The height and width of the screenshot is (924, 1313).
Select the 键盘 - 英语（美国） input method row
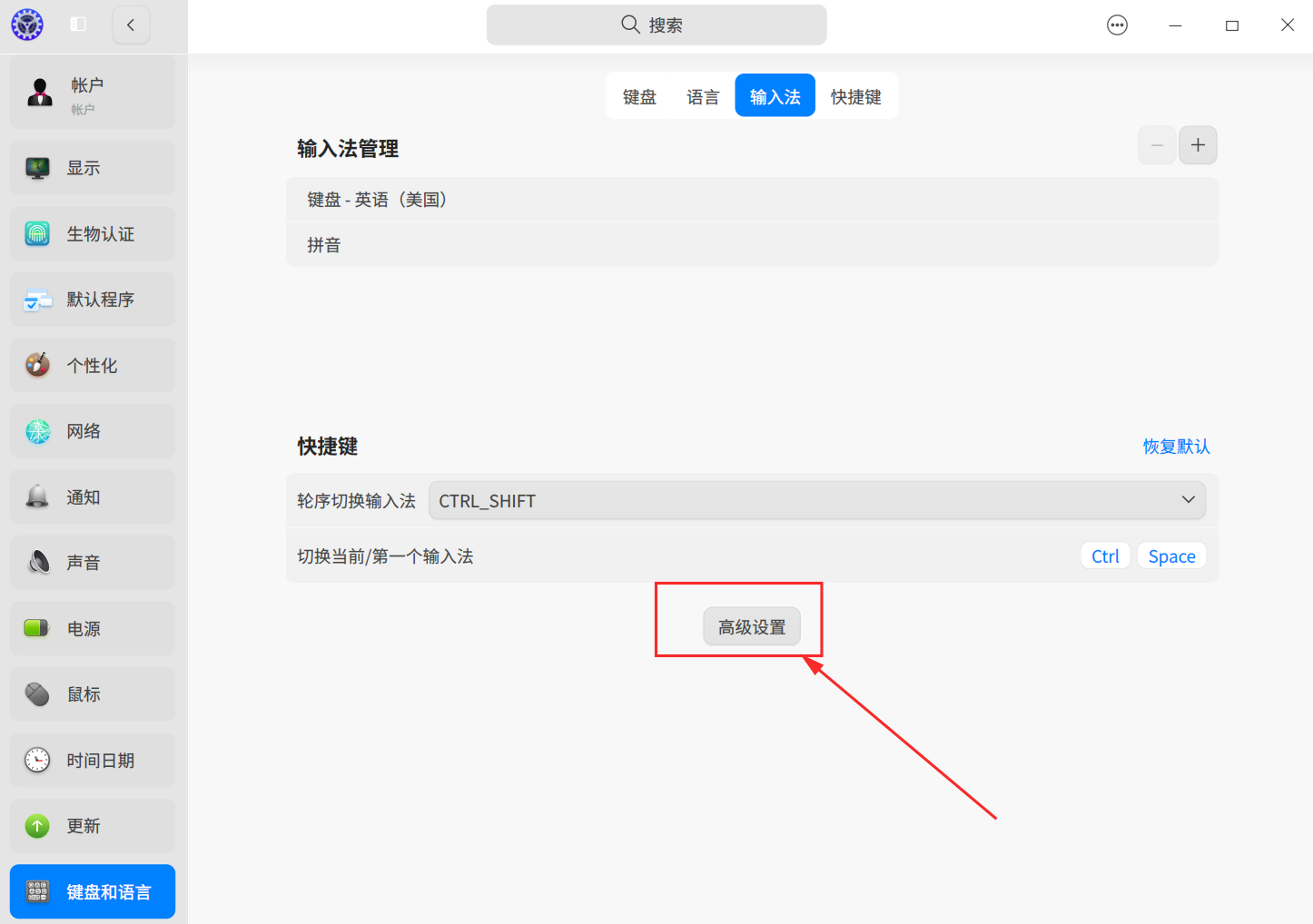coord(752,200)
